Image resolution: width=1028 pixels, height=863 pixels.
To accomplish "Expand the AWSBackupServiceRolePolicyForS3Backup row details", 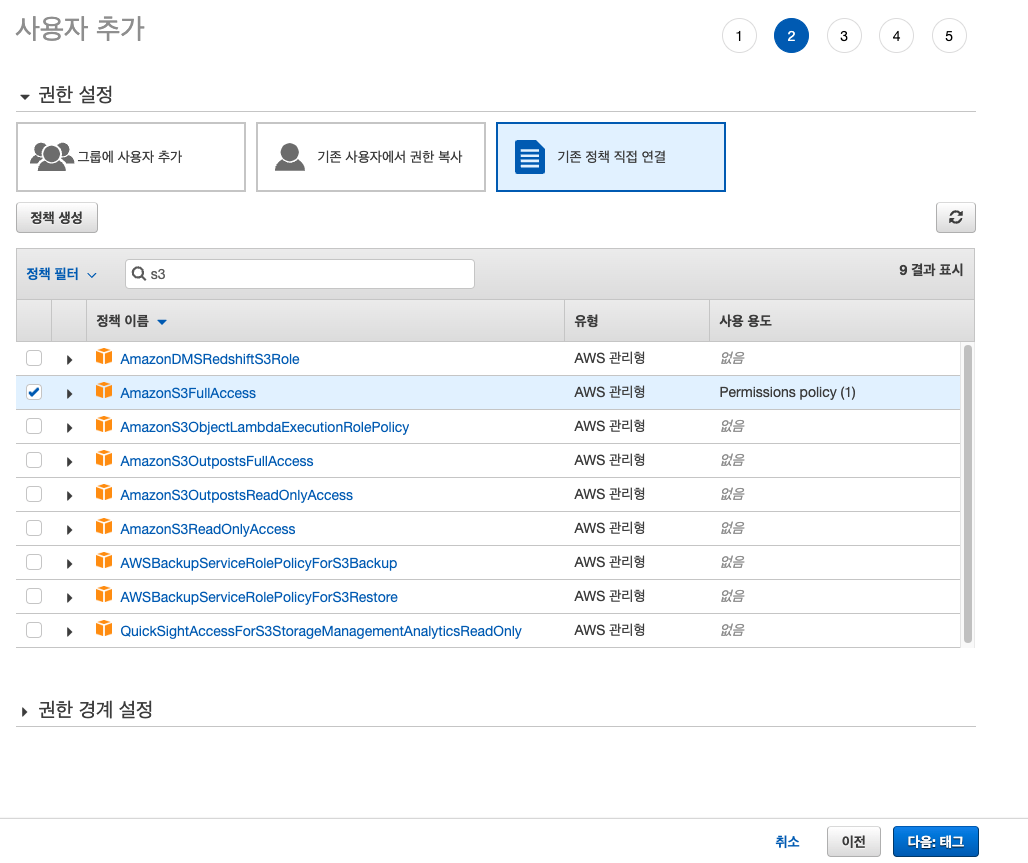I will pyautogui.click(x=69, y=564).
